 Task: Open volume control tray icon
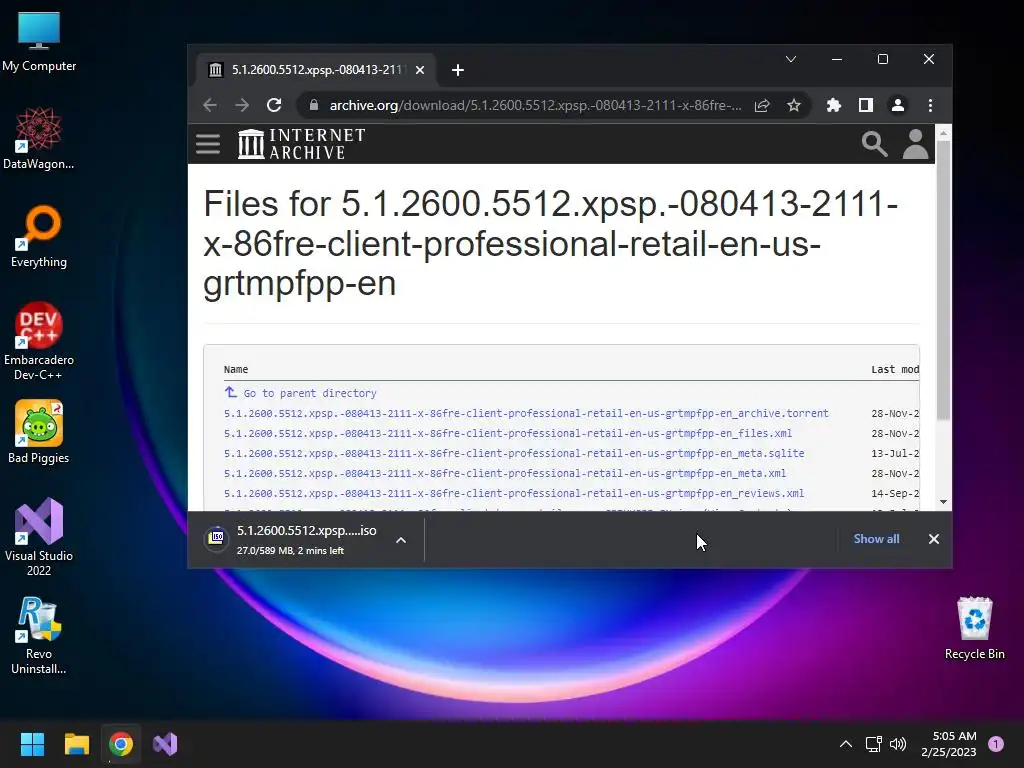pyautogui.click(x=899, y=744)
